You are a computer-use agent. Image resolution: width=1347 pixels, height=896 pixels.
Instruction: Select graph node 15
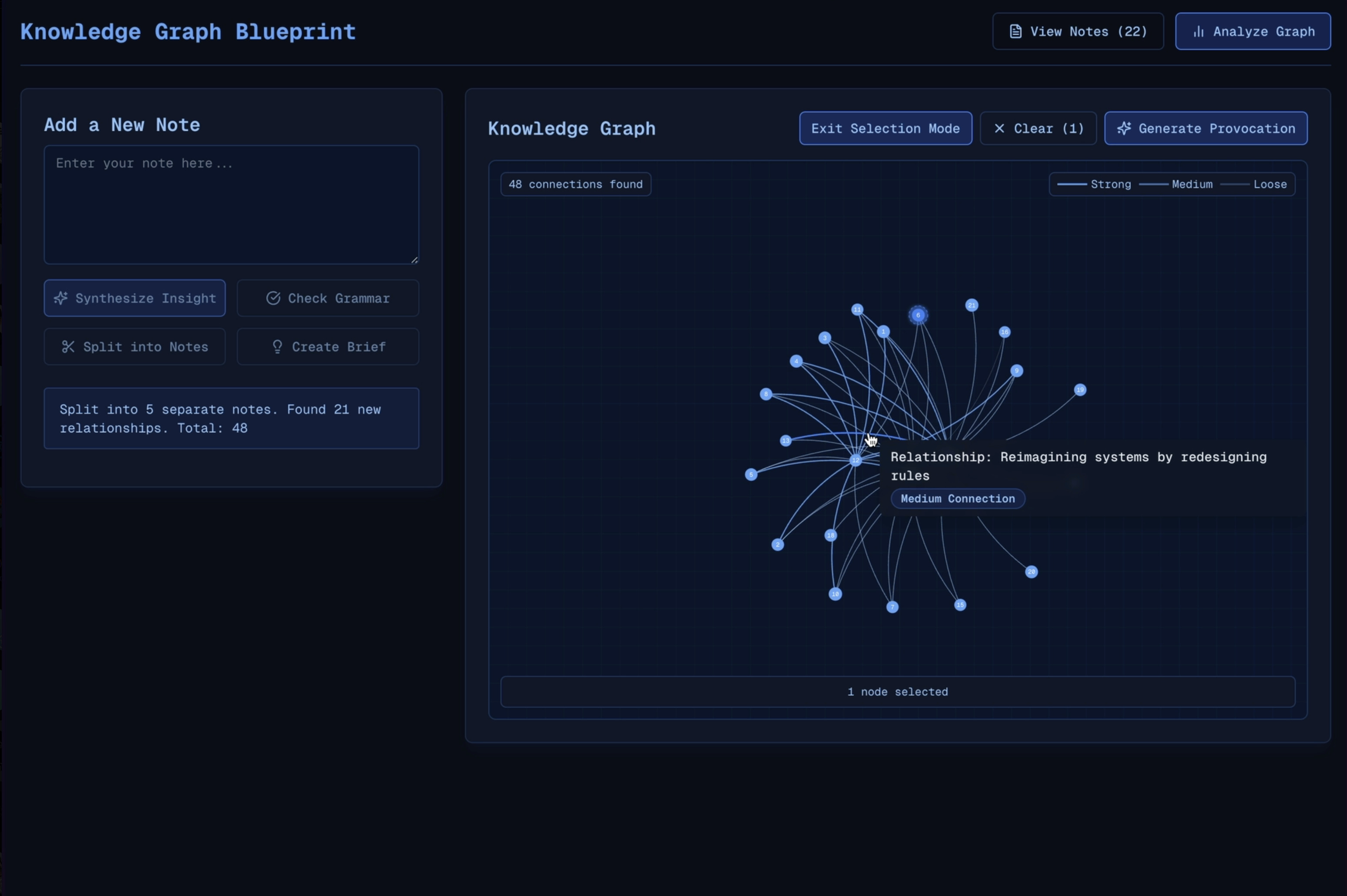960,605
